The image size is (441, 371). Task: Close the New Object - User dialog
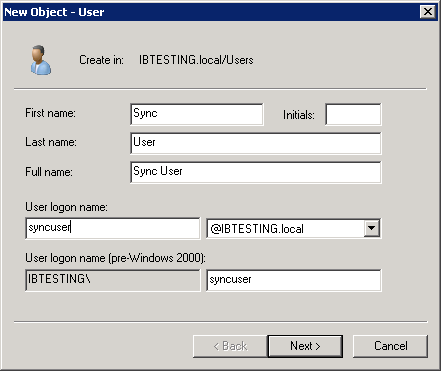pyautogui.click(x=428, y=12)
